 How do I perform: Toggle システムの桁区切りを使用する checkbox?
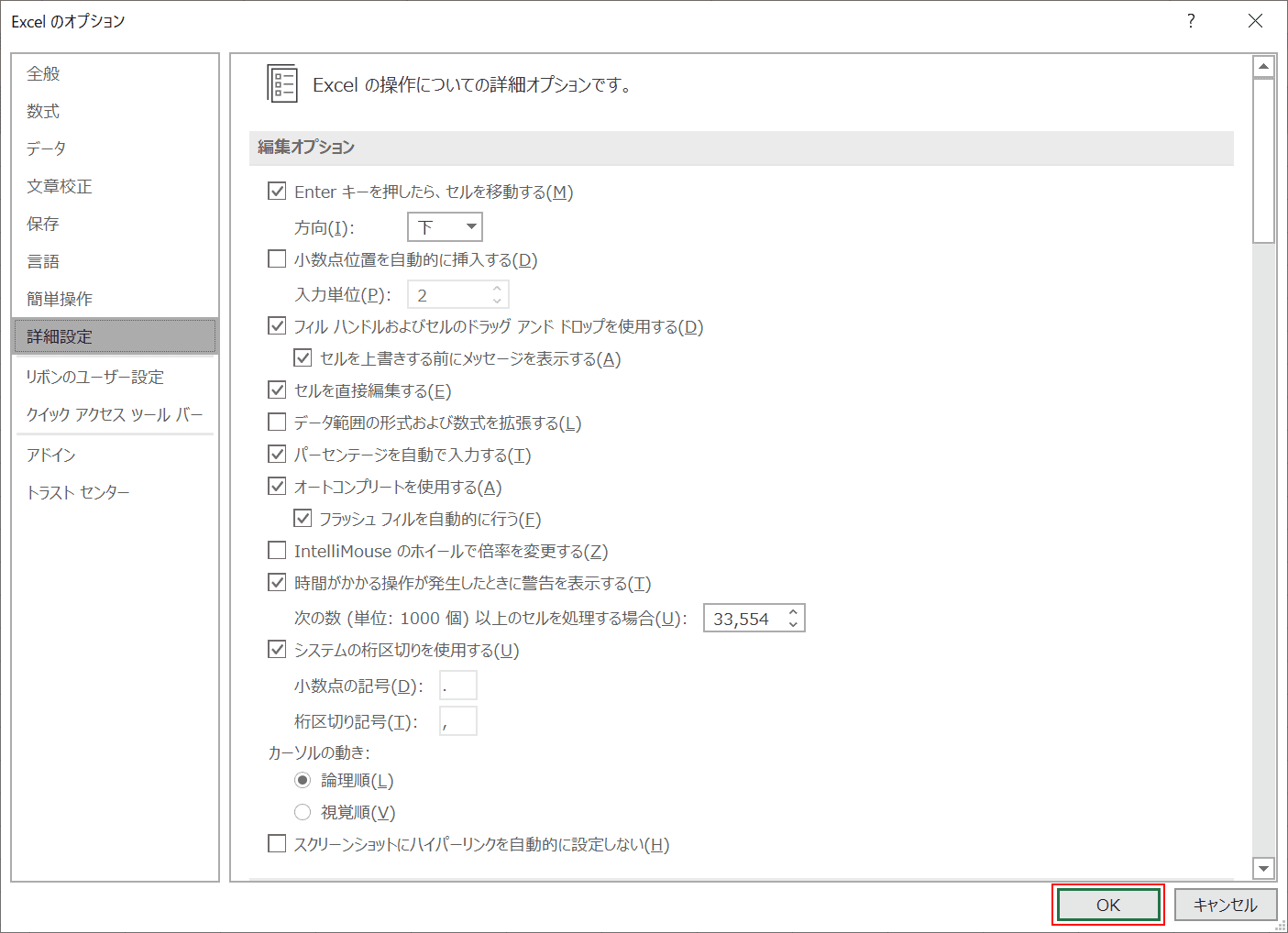[277, 650]
